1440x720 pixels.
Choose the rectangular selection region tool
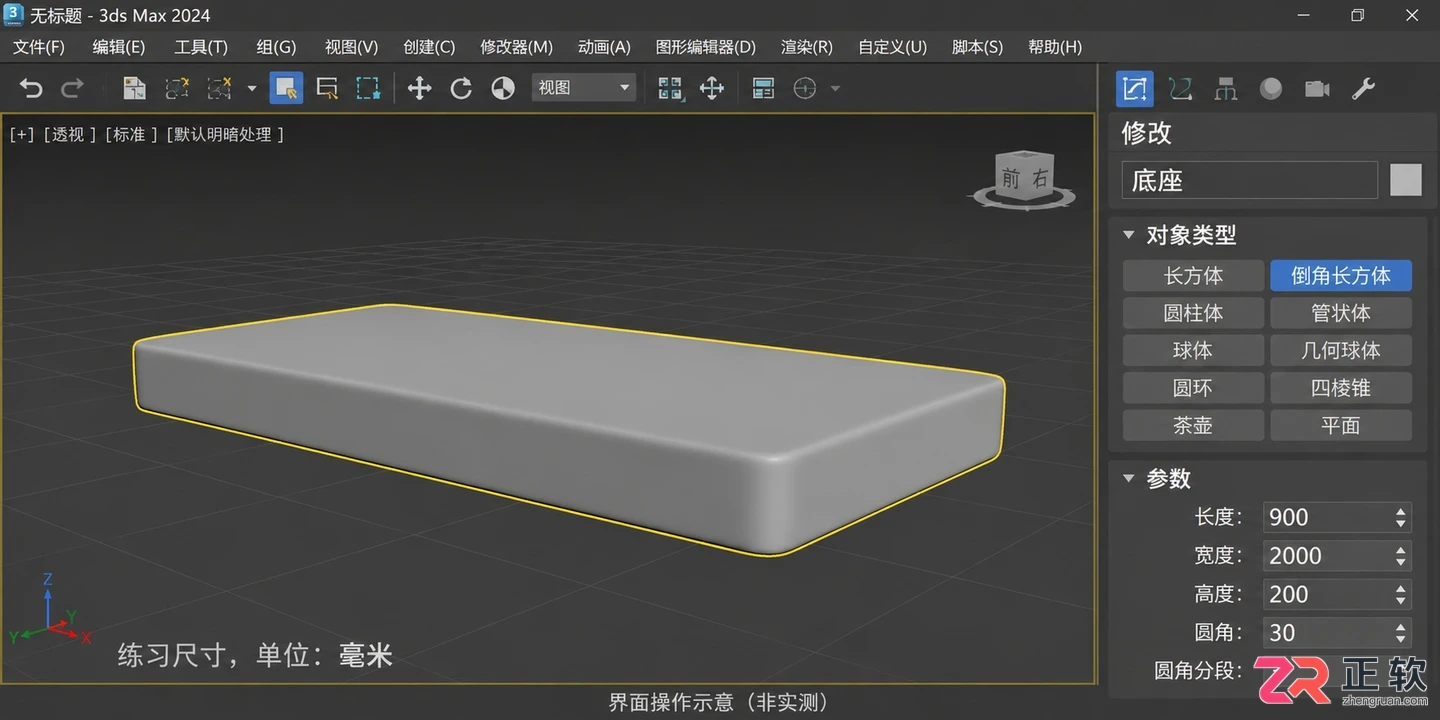coord(368,88)
